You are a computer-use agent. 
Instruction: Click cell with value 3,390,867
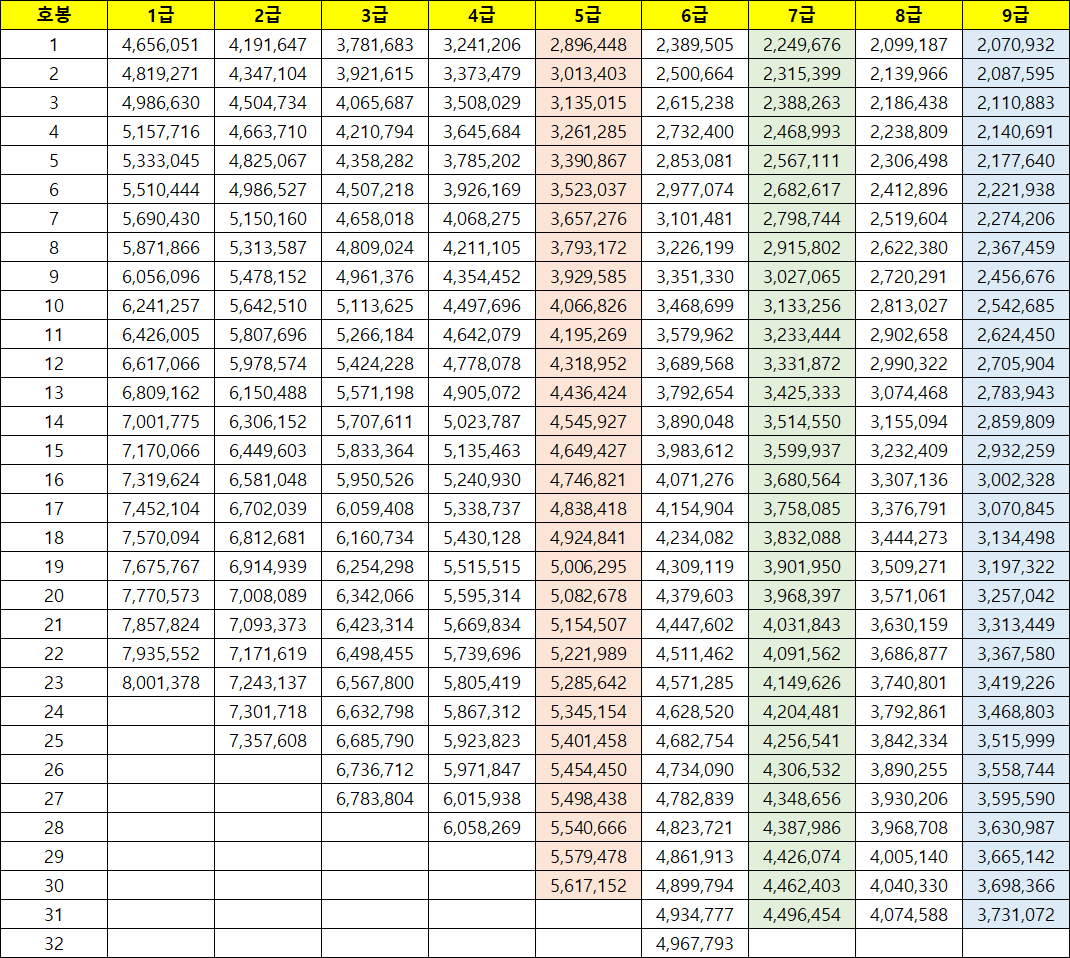588,160
